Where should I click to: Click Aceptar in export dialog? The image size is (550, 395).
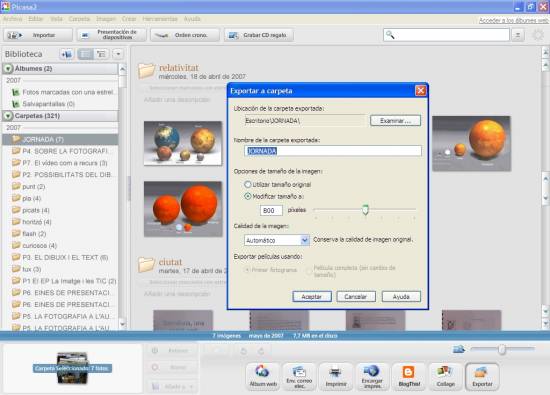click(312, 297)
